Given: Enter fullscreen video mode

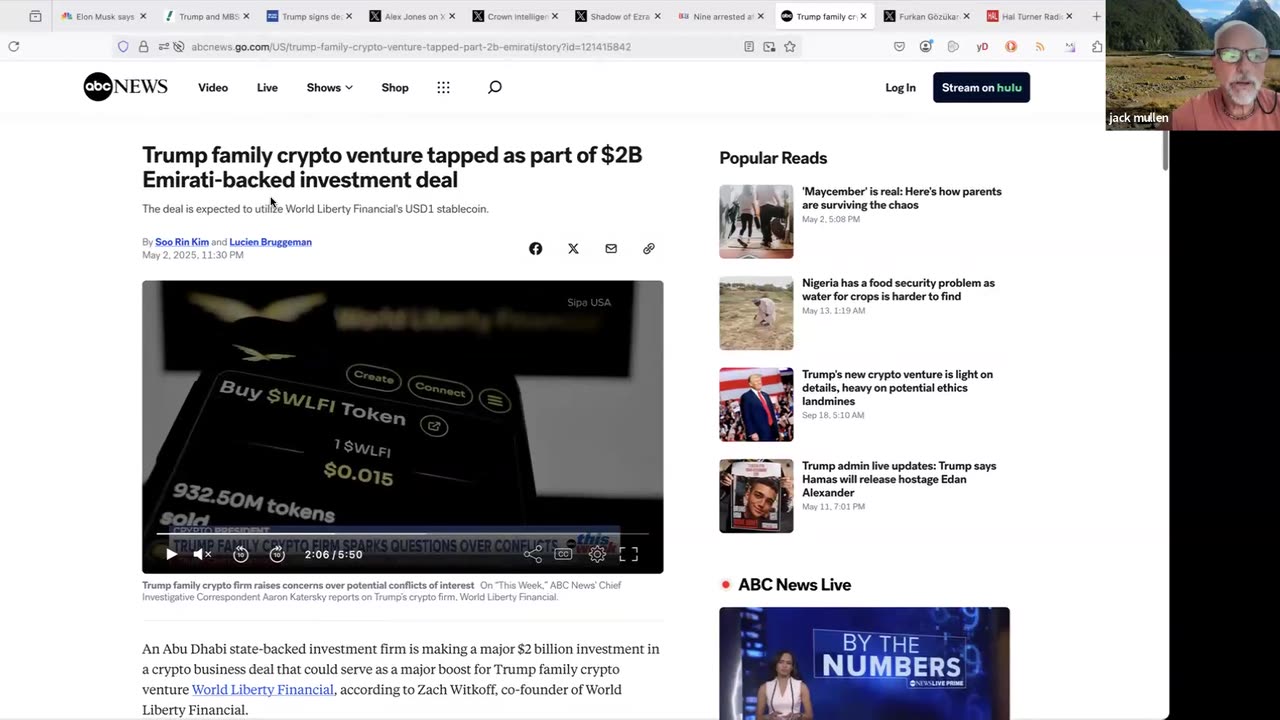Looking at the screenshot, I should point(628,554).
